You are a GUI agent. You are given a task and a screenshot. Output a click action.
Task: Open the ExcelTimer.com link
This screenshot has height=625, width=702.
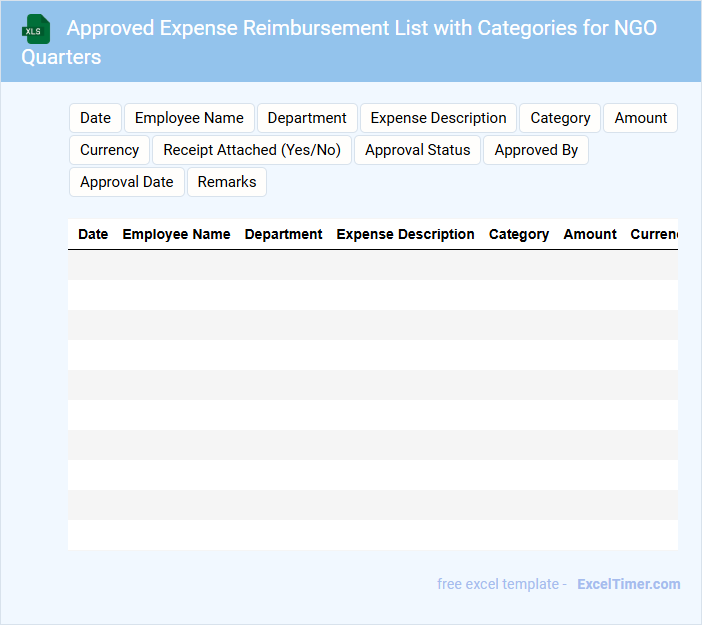(x=628, y=584)
